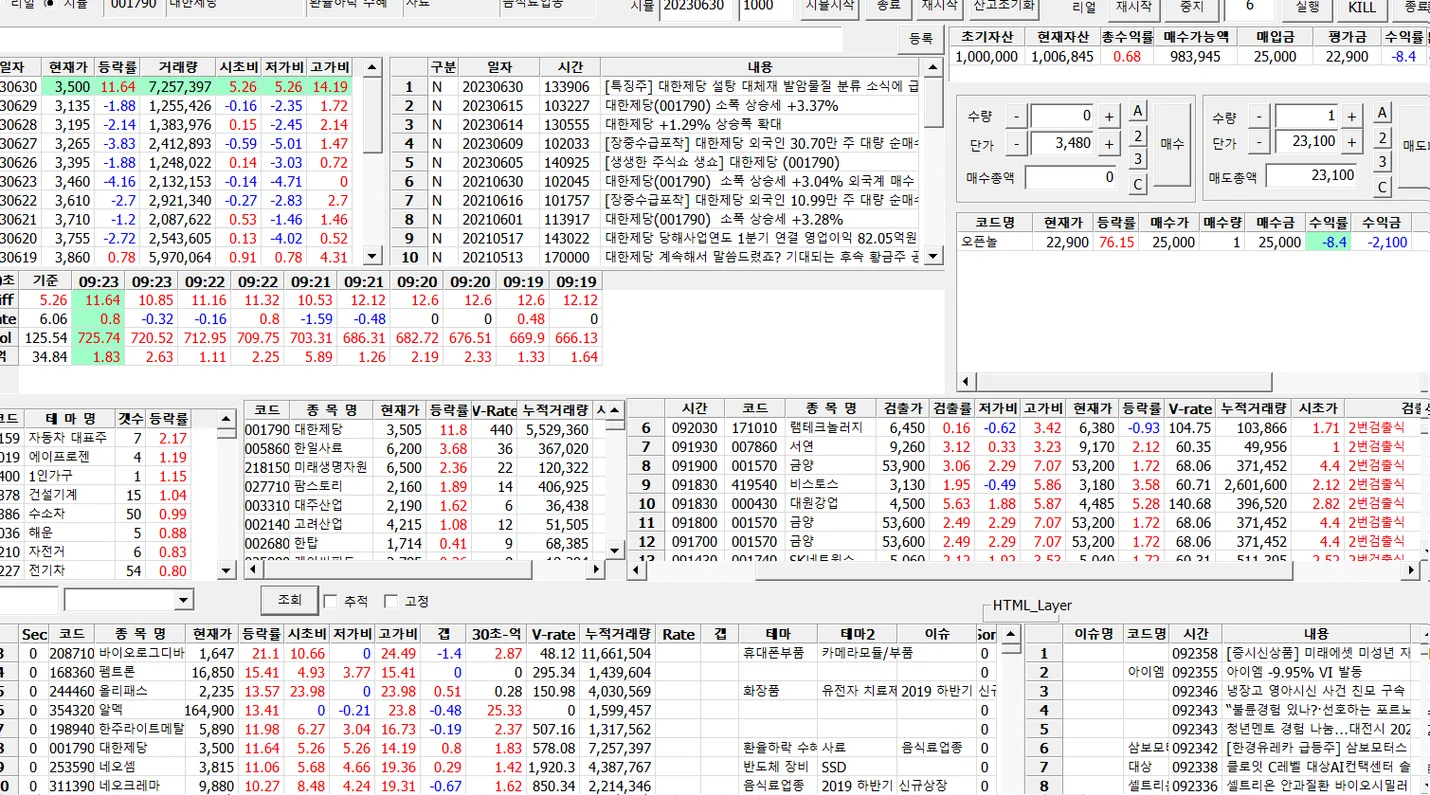Image resolution: width=1430 pixels, height=795 pixels.
Task: Click left arrow of holdings panel horizontal scrollbar
Action: [x=966, y=381]
